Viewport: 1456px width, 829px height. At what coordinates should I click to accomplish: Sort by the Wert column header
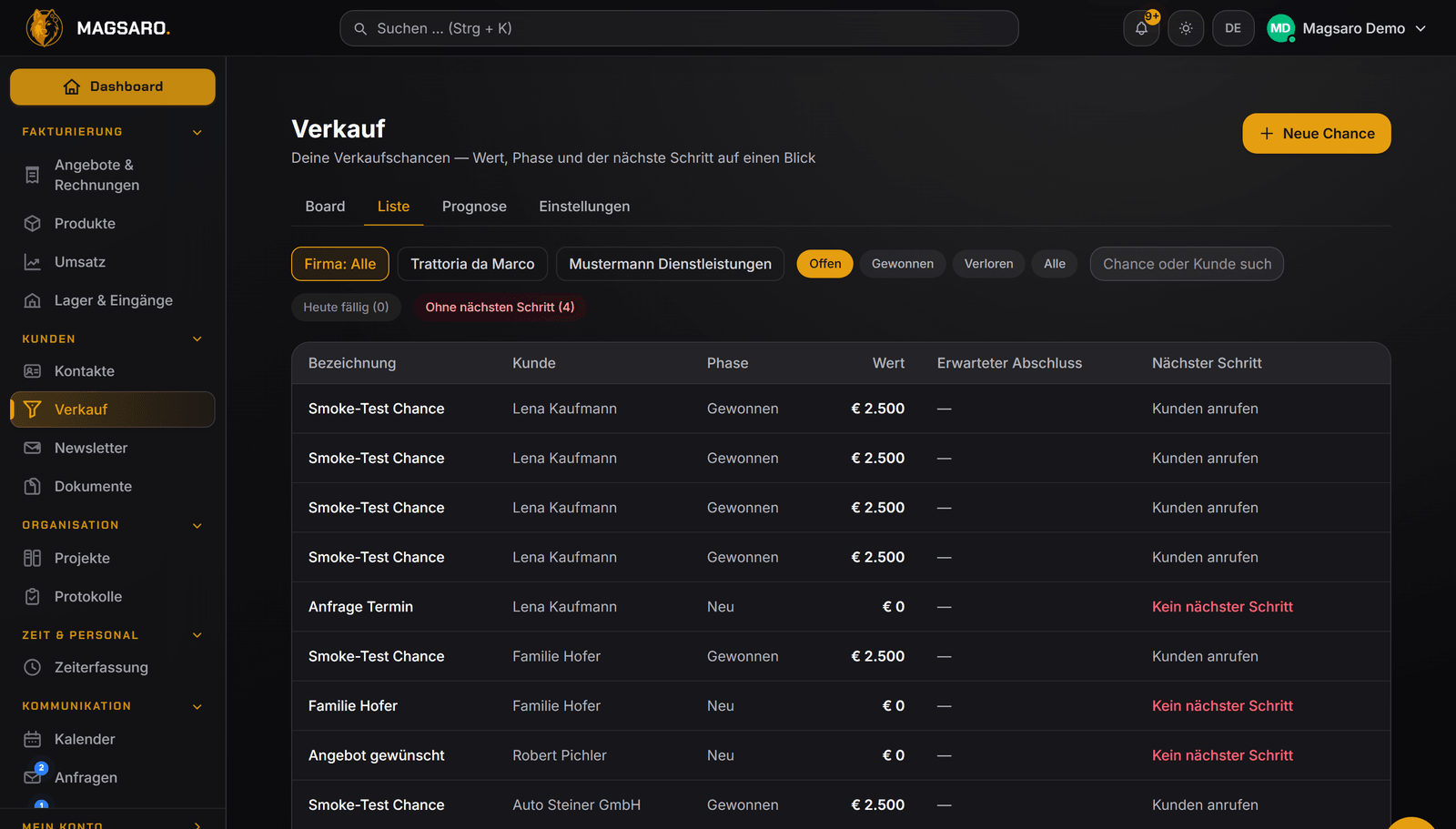[x=888, y=363]
